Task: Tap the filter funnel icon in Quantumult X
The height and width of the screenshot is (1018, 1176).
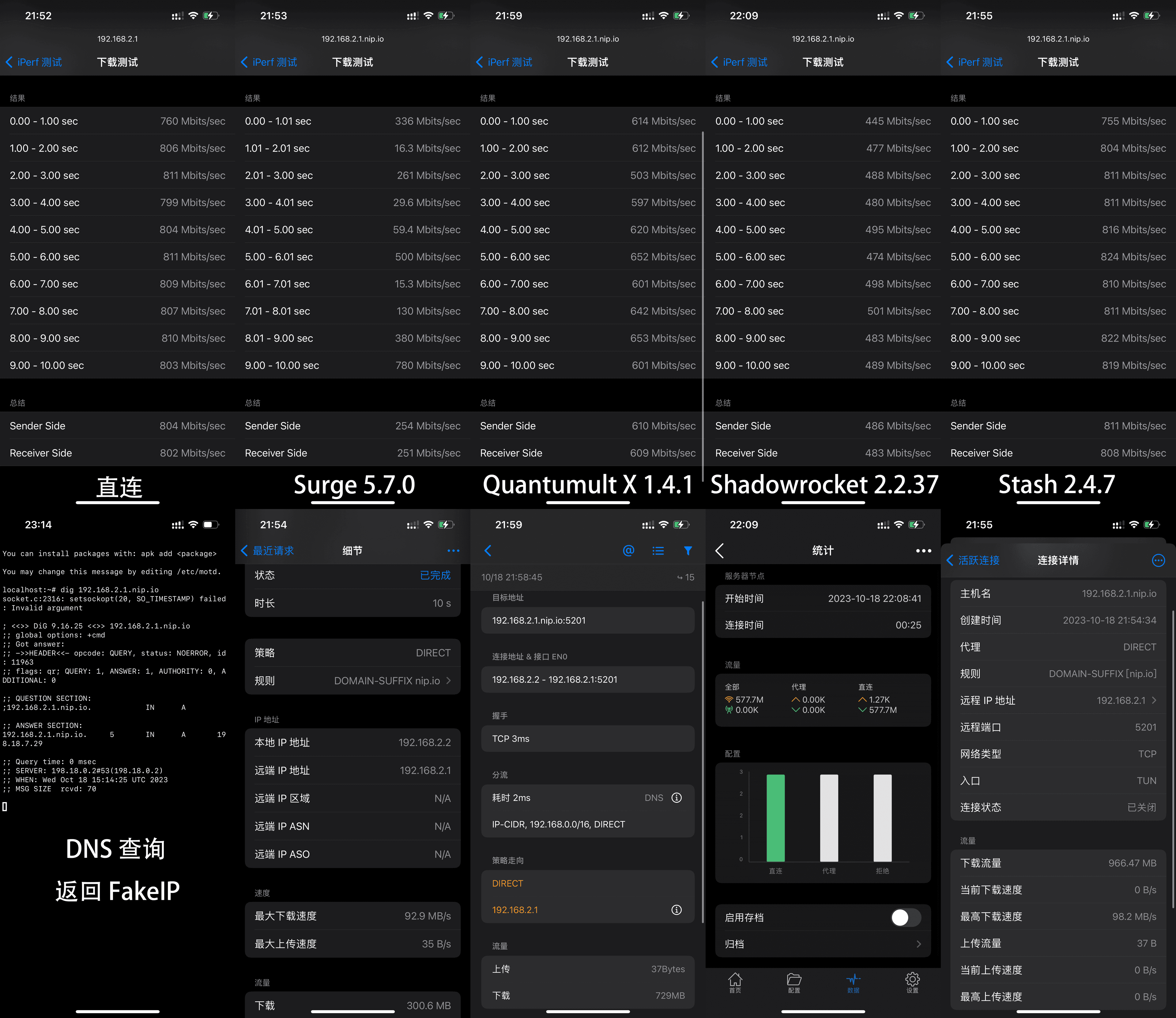Action: 688,550
